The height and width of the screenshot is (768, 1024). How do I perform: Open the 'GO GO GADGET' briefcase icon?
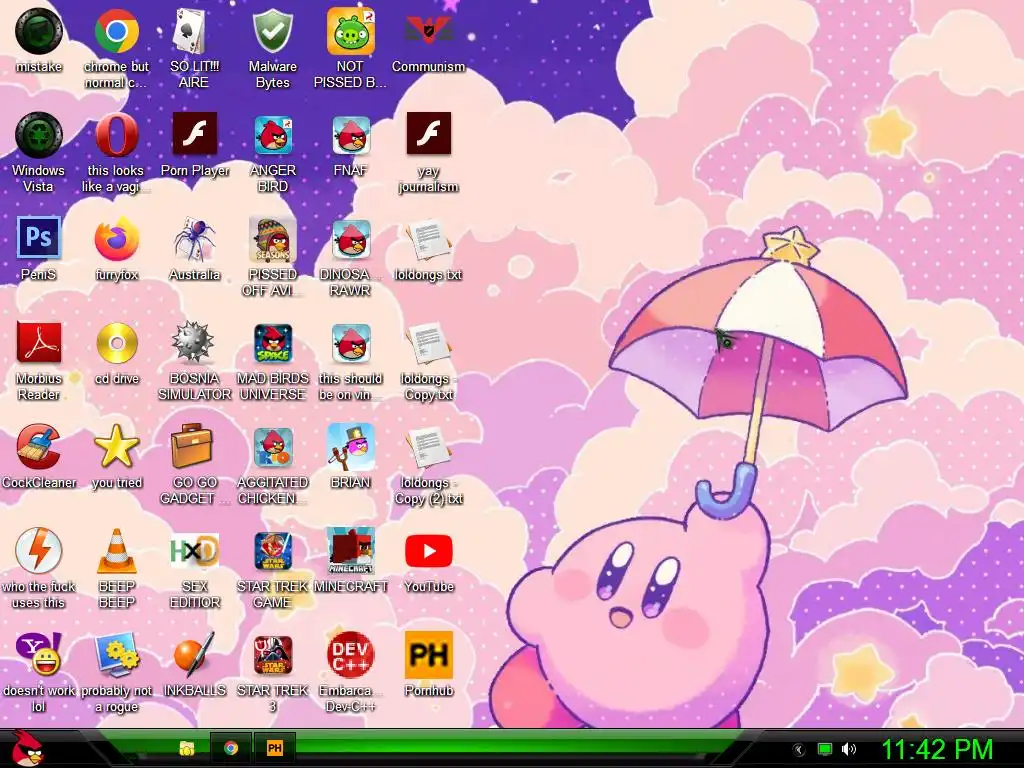click(192, 446)
